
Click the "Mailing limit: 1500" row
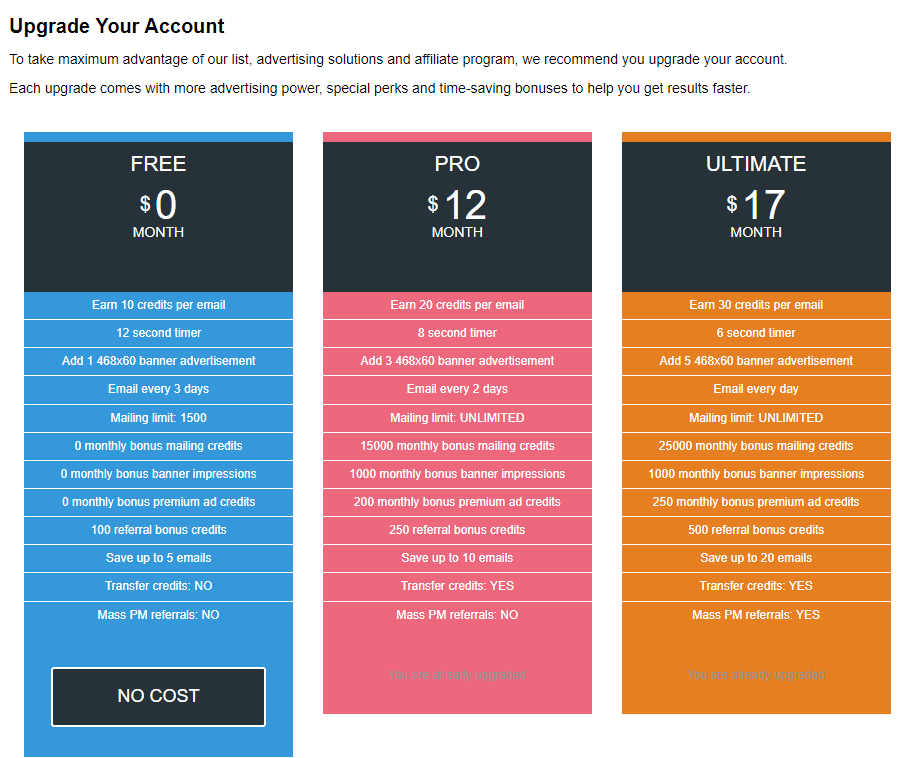click(x=158, y=418)
